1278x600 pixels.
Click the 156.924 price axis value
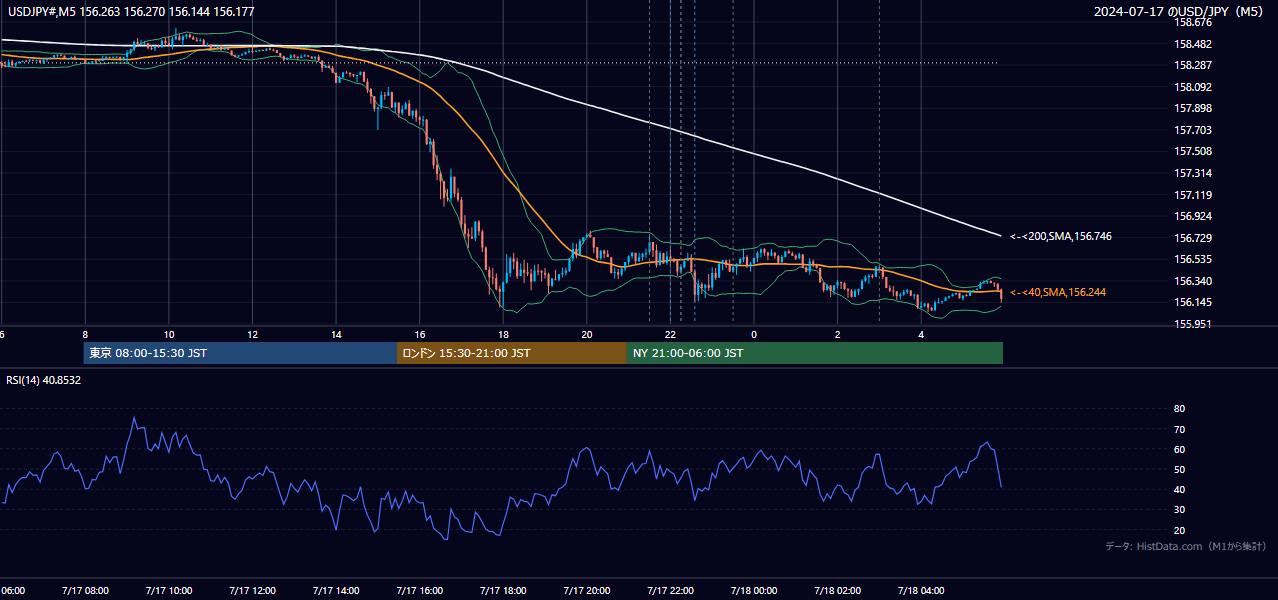[x=1193, y=216]
